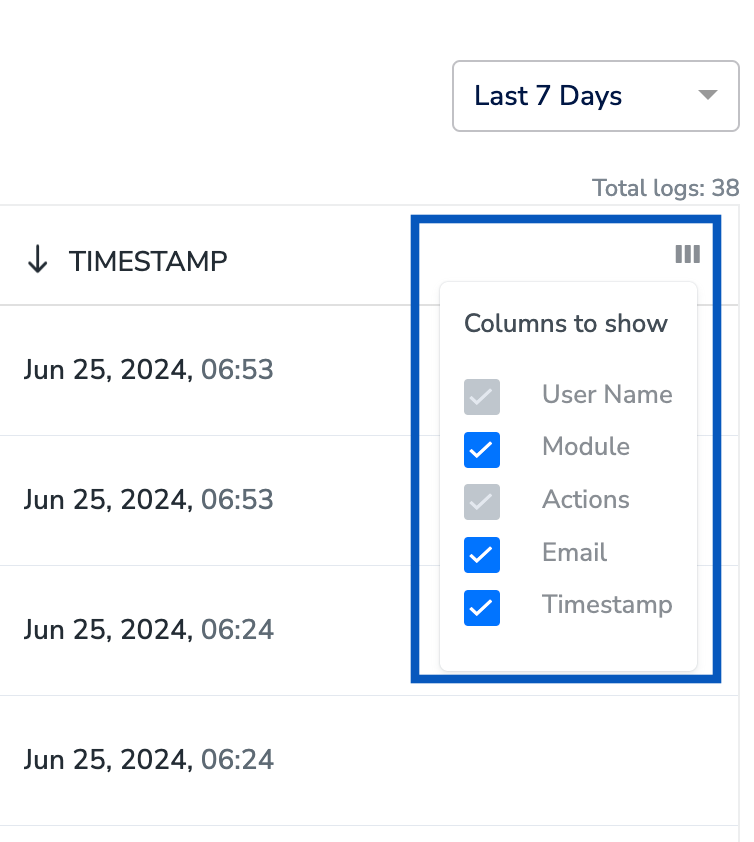The image size is (754, 842).
Task: Click the sort arrow beside TIMESTAMP
Action: (x=38, y=261)
